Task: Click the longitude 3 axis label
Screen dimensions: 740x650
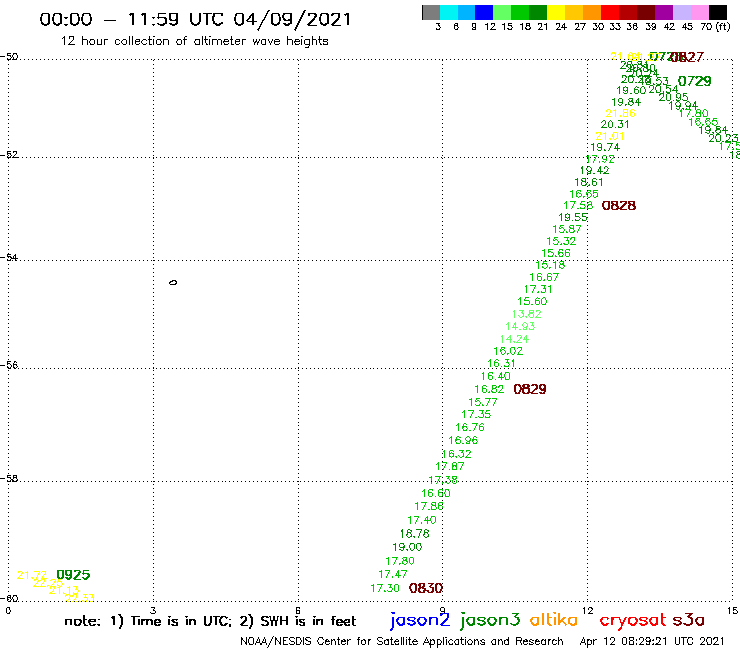Action: coord(153,610)
